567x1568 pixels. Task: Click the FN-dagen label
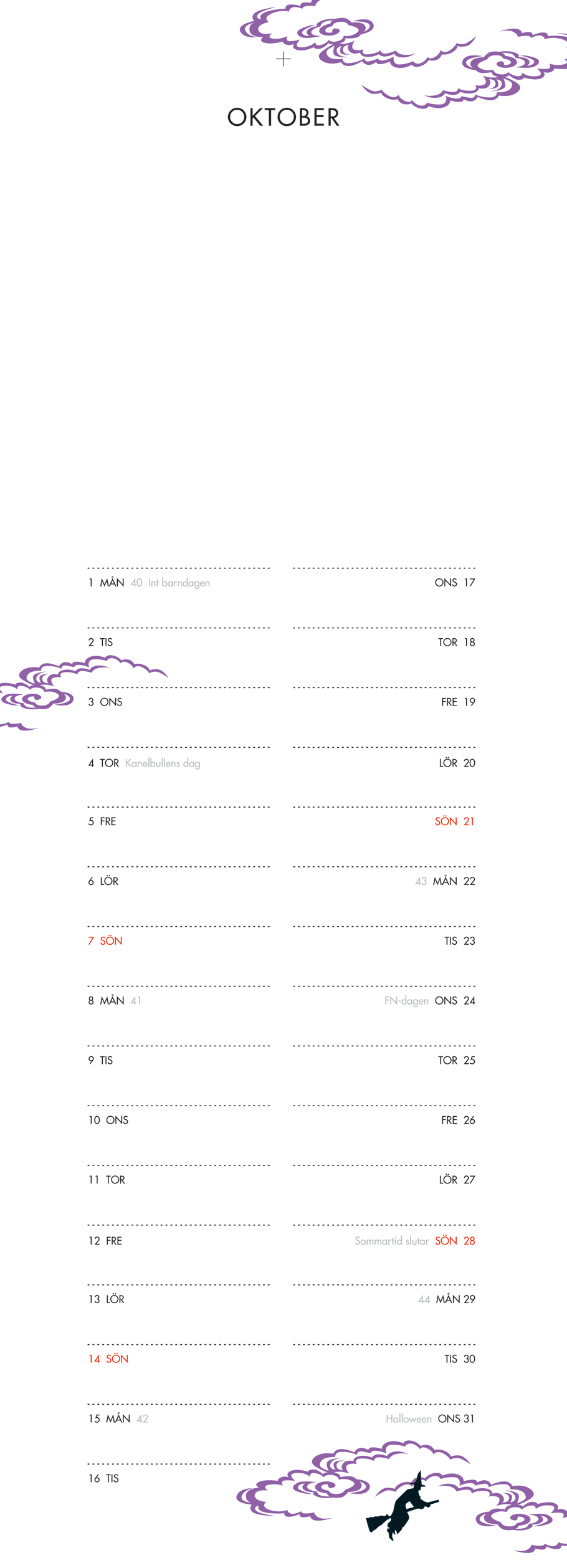(406, 1000)
